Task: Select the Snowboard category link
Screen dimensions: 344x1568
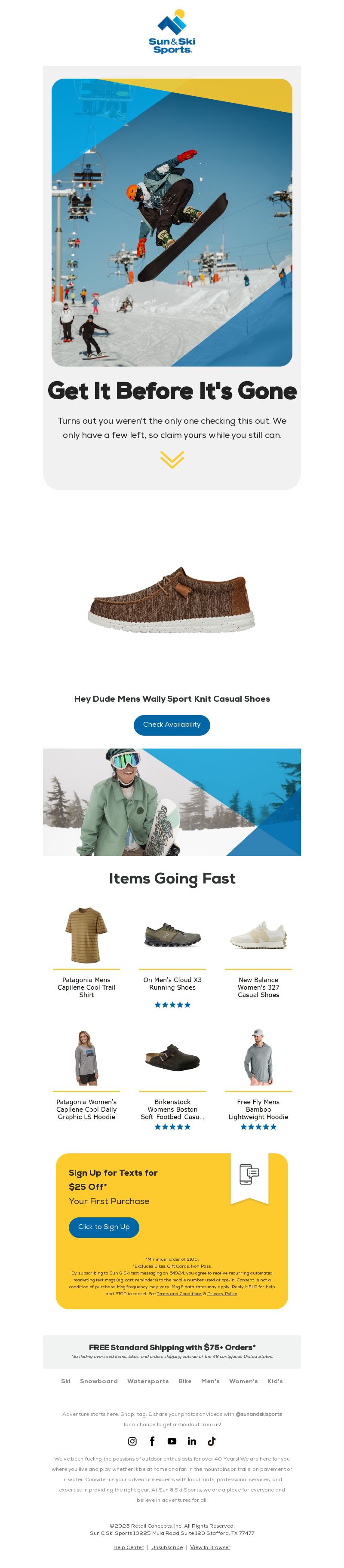Action: click(98, 1381)
